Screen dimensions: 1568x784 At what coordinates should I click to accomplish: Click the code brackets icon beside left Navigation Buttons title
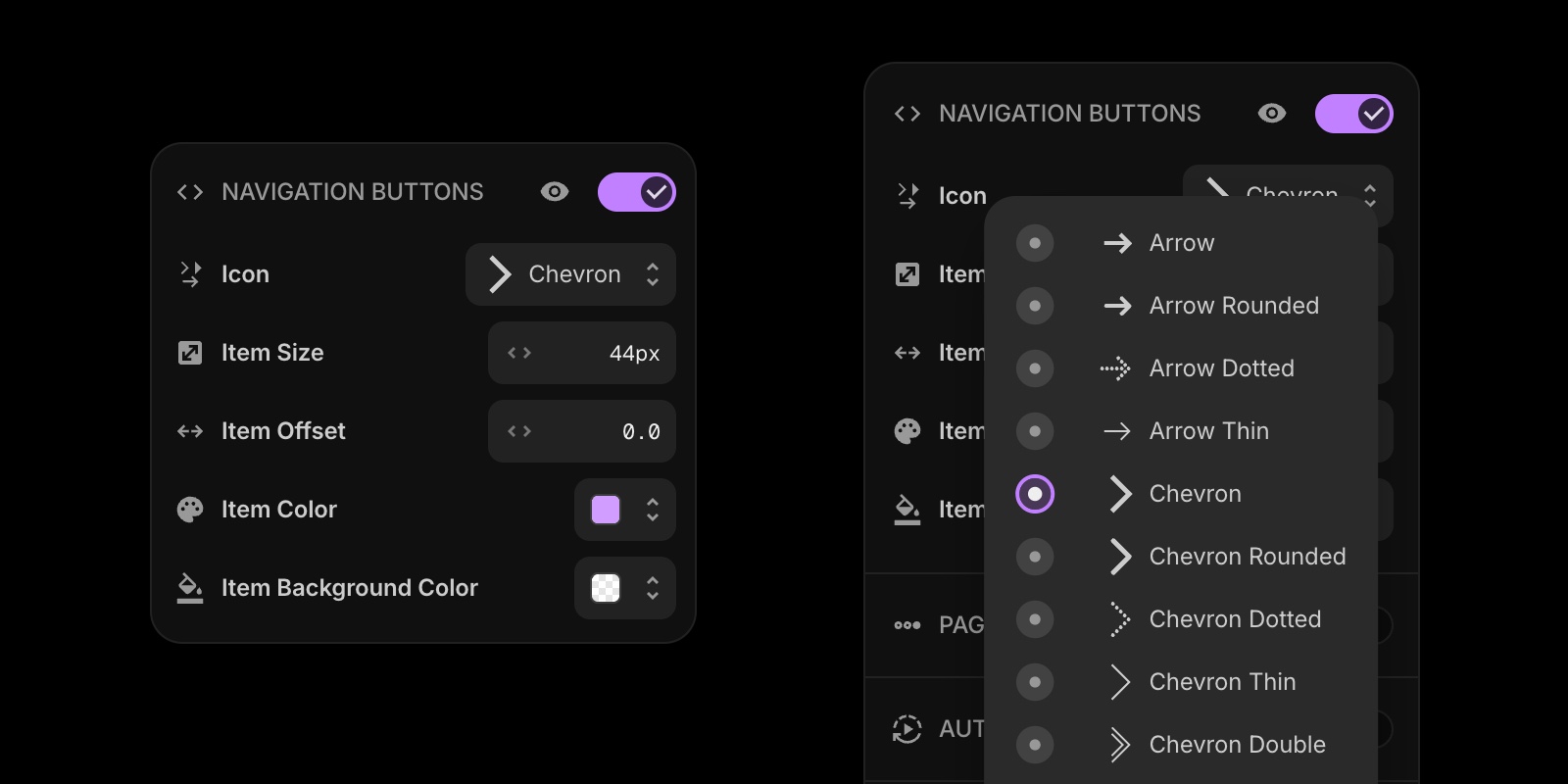[190, 192]
